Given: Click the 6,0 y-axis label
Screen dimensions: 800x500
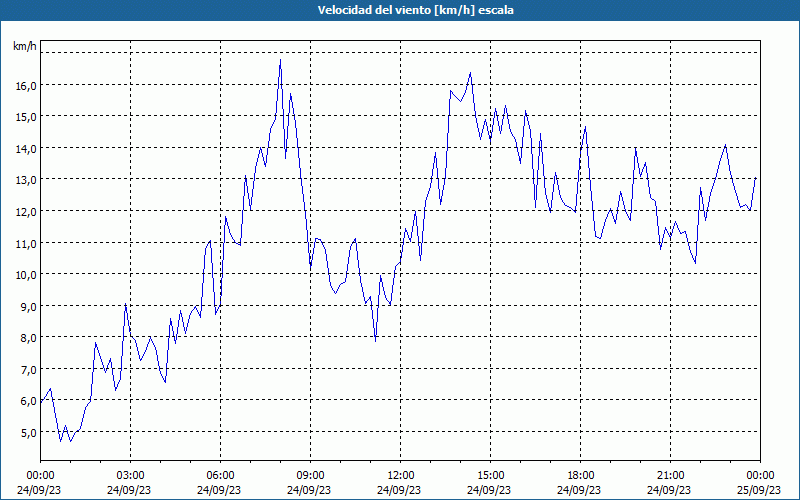Looking at the screenshot, I should point(28,401).
